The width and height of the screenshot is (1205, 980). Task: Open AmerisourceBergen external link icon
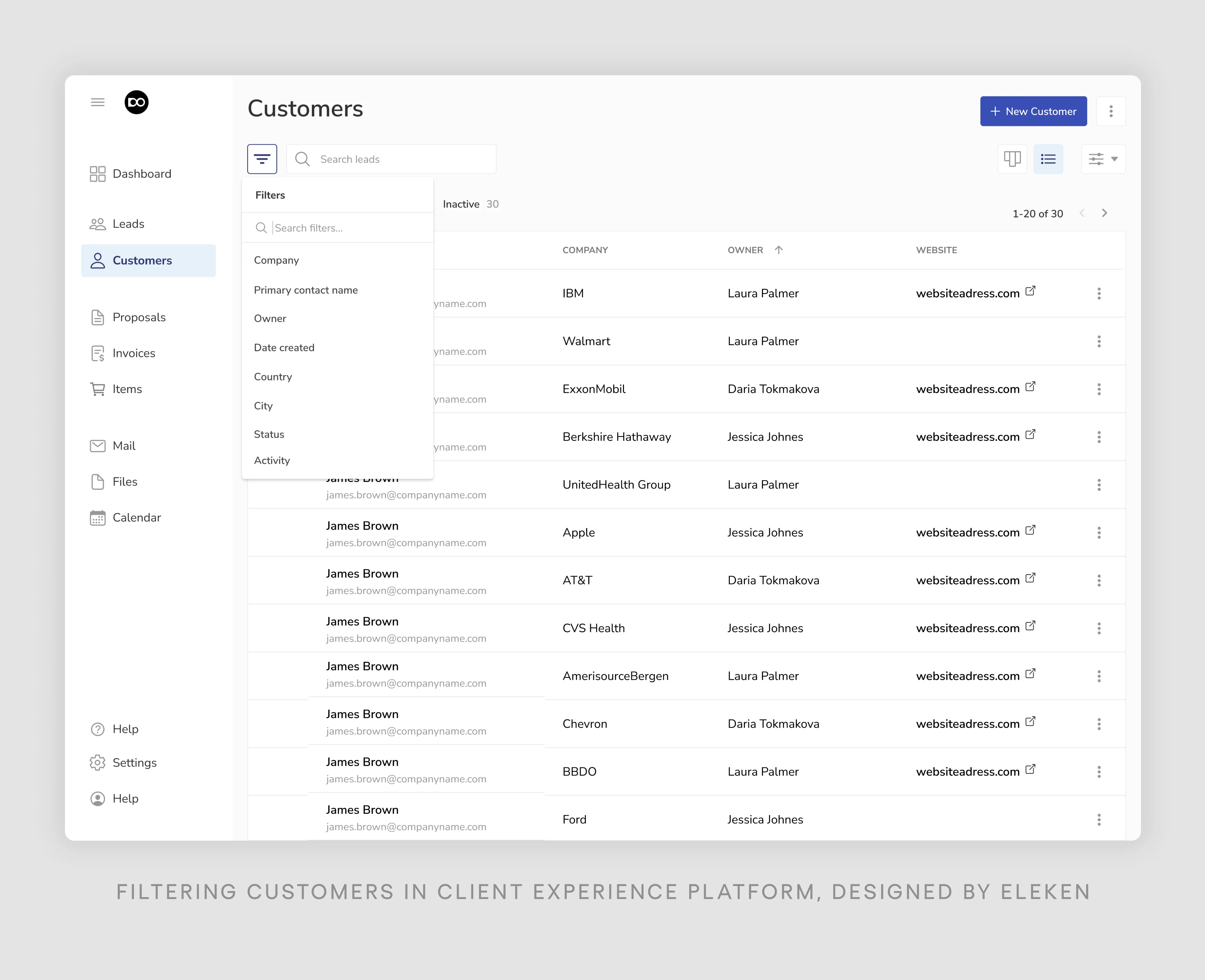pyautogui.click(x=1030, y=674)
